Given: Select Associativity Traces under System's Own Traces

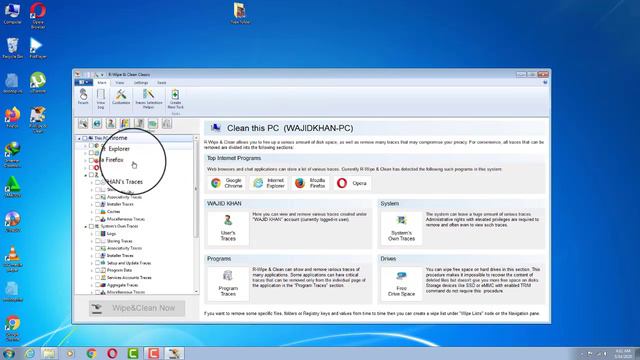Looking at the screenshot, I should [x=124, y=248].
